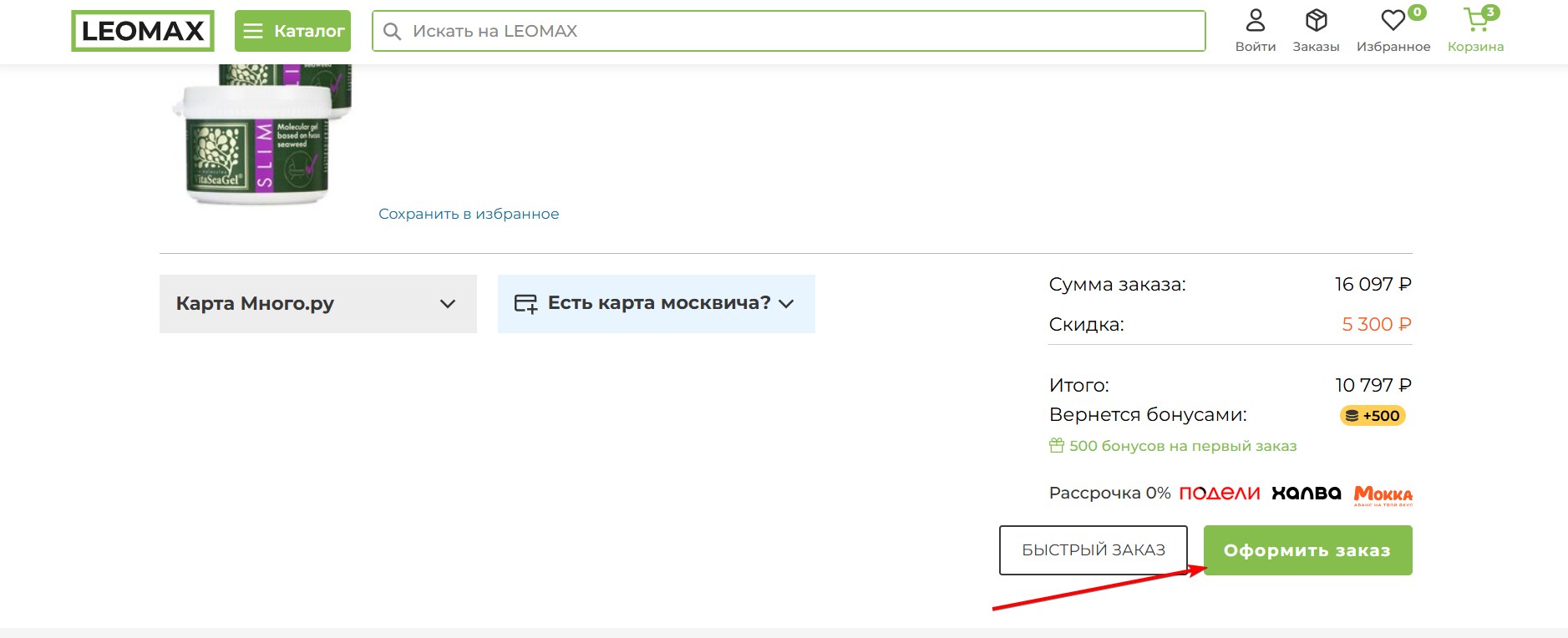The image size is (1568, 638).
Task: Click the Подели installment logo
Action: coord(1219,494)
